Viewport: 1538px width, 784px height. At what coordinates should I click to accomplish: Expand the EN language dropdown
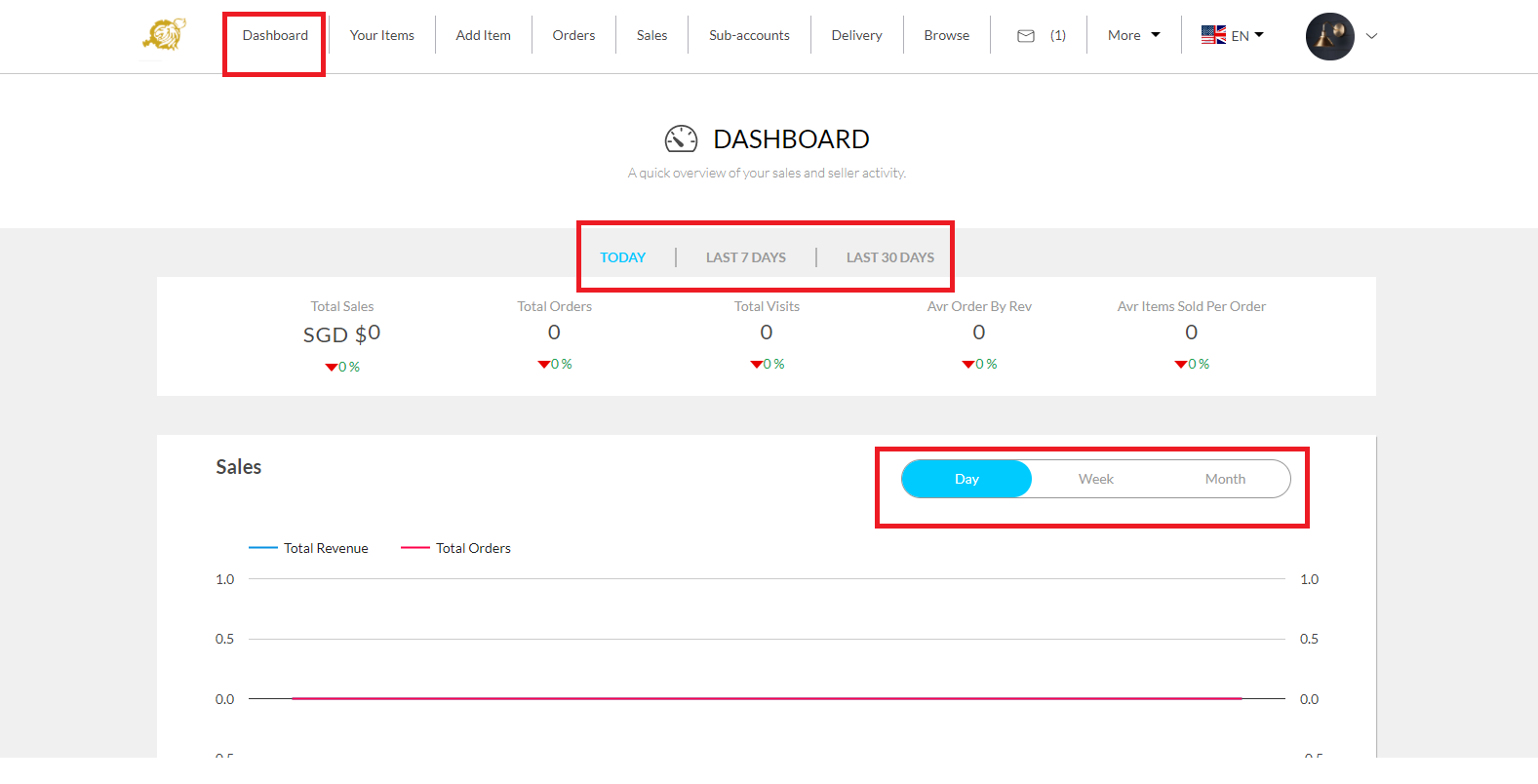click(x=1247, y=36)
